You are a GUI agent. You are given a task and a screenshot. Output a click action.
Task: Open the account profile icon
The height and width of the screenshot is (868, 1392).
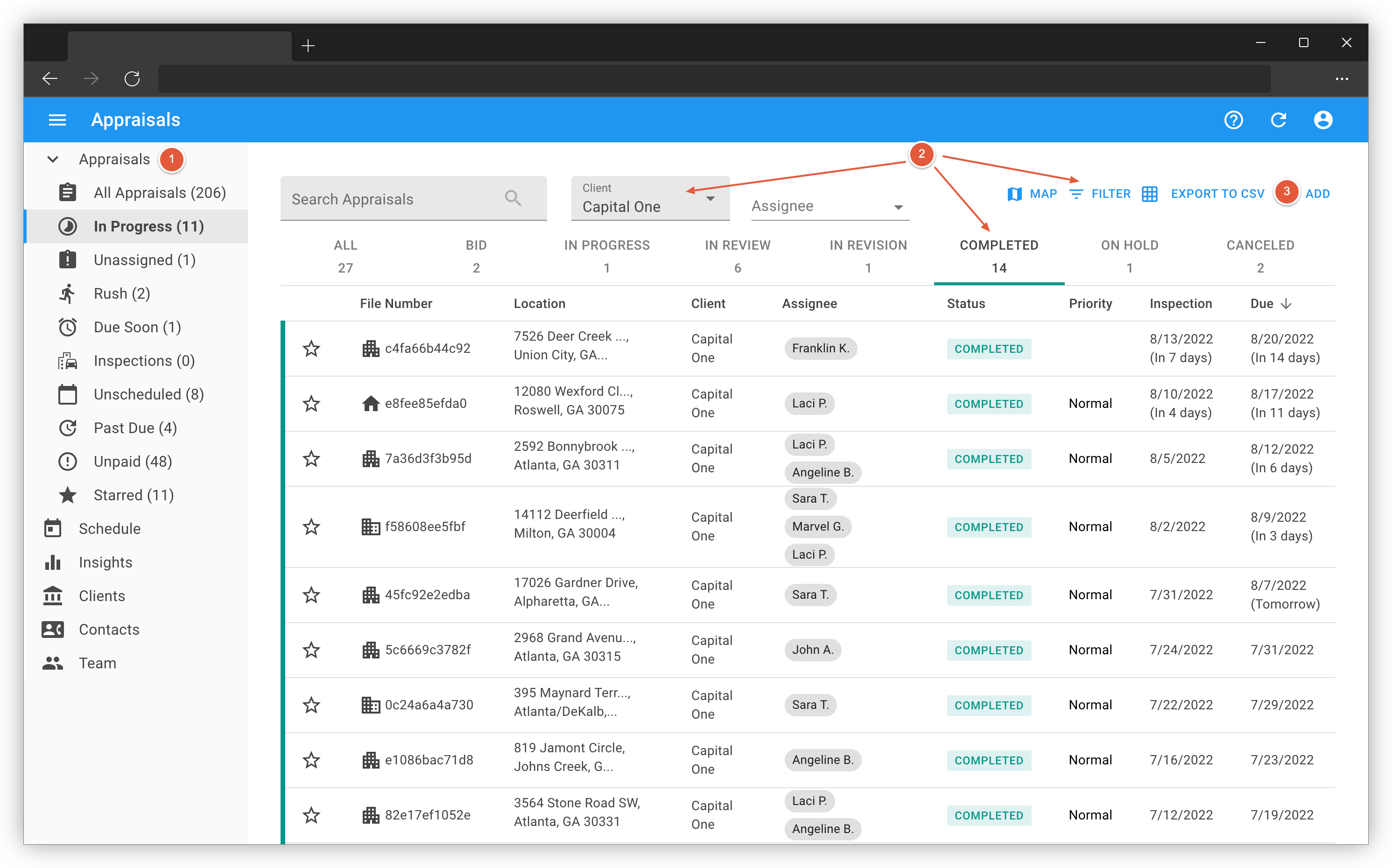1323,120
